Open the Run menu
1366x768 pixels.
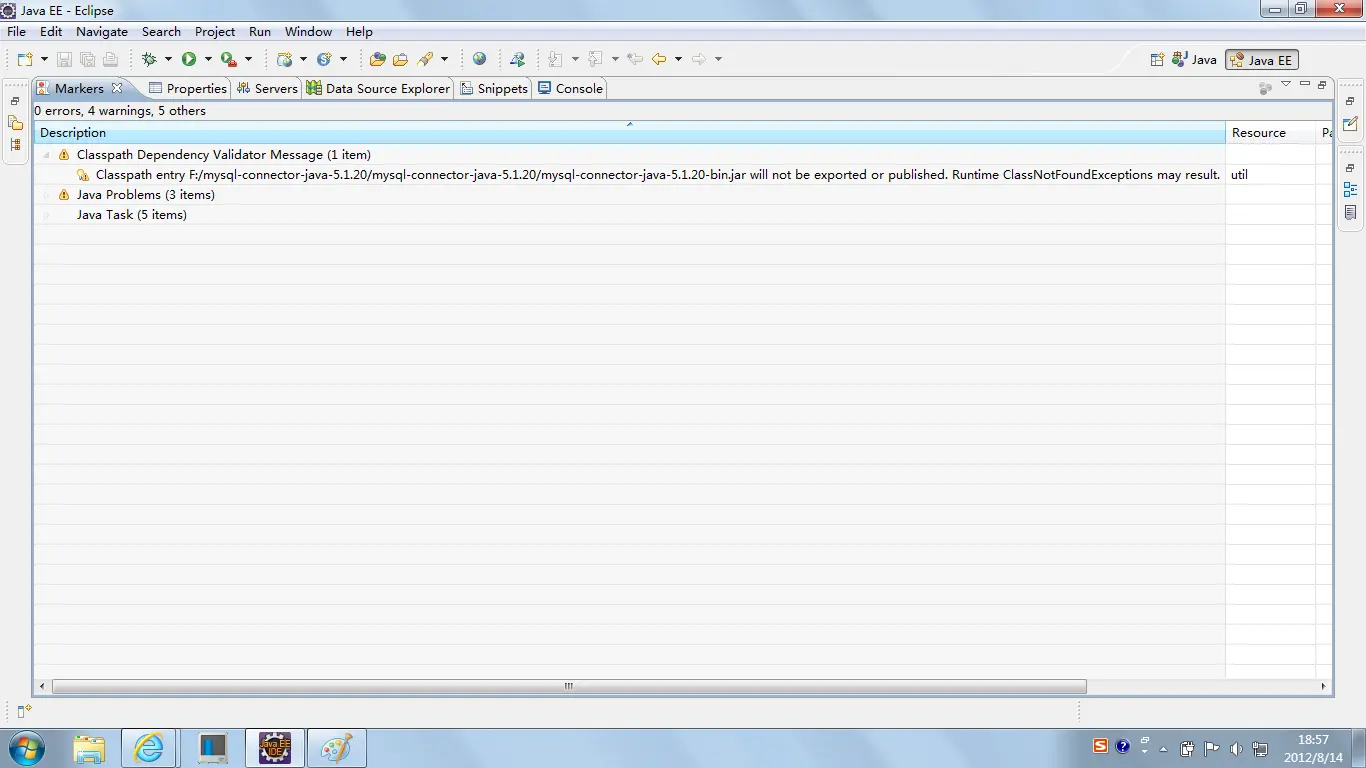(x=260, y=32)
